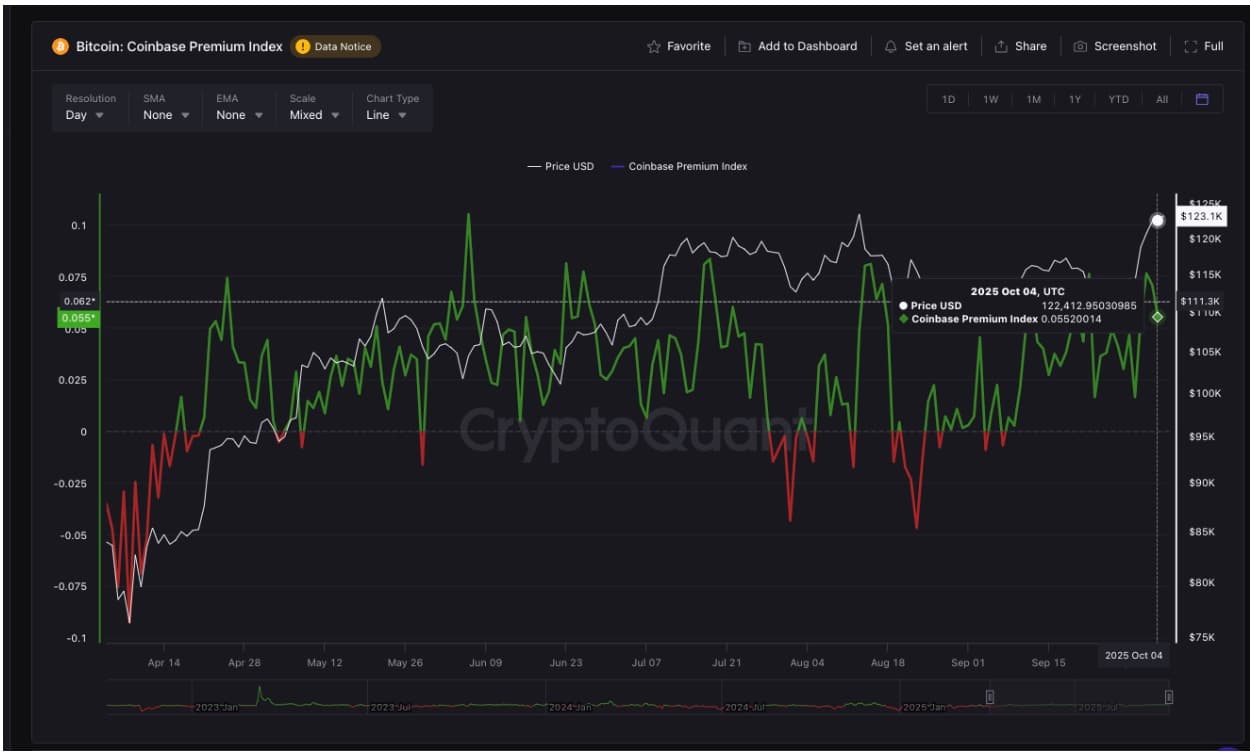Image resolution: width=1250 pixels, height=756 pixels.
Task: Expand the Resolution Day dropdown
Action: (x=86, y=115)
